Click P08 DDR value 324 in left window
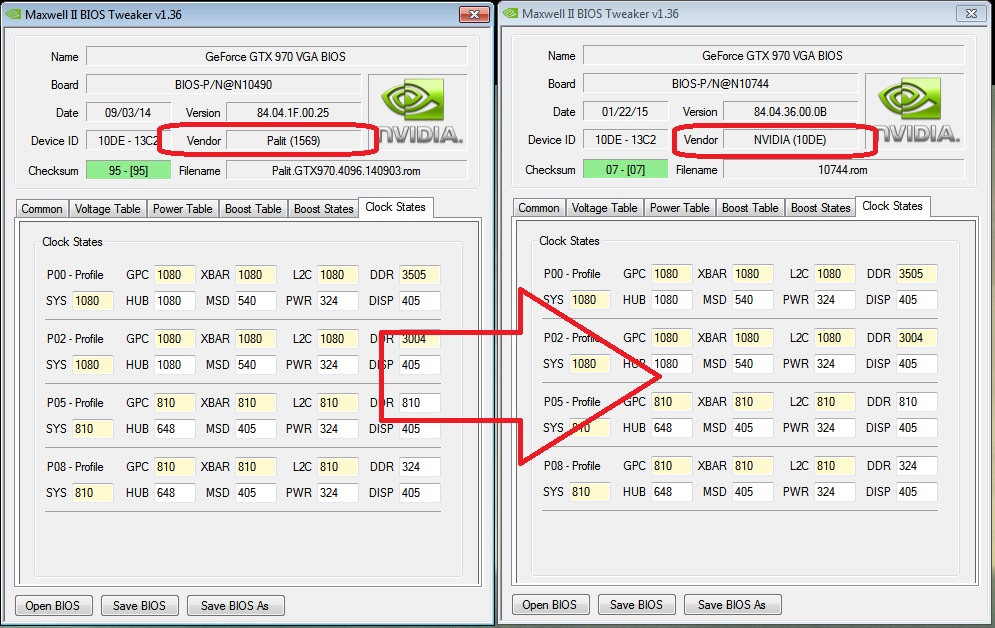The height and width of the screenshot is (628, 995). click(x=419, y=467)
